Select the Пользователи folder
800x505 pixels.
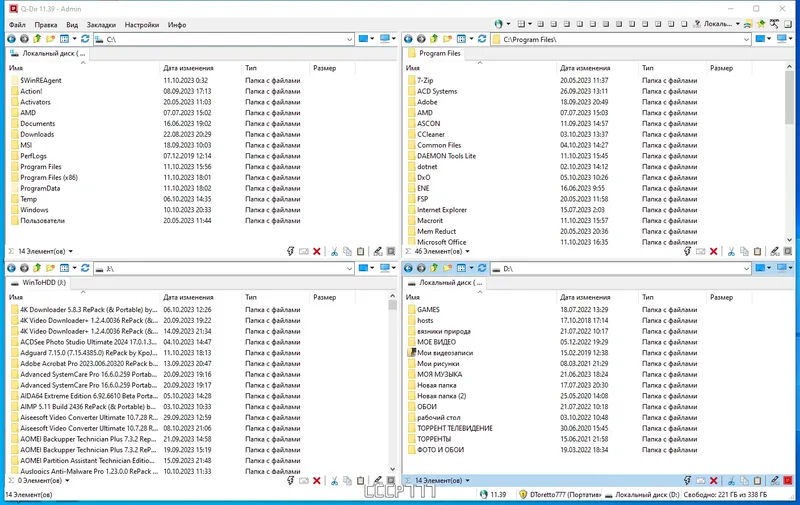pos(42,220)
